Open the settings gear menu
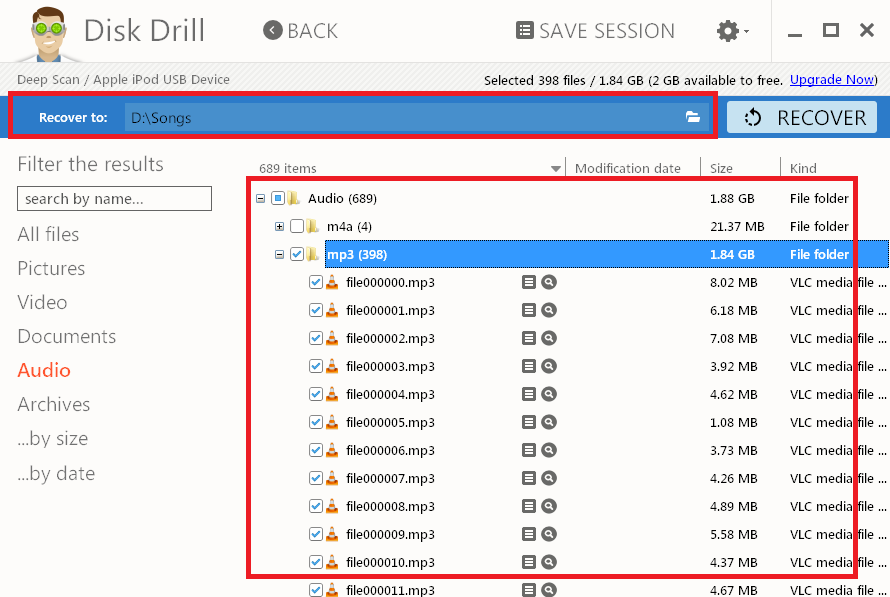This screenshot has height=597, width=890. (x=731, y=31)
